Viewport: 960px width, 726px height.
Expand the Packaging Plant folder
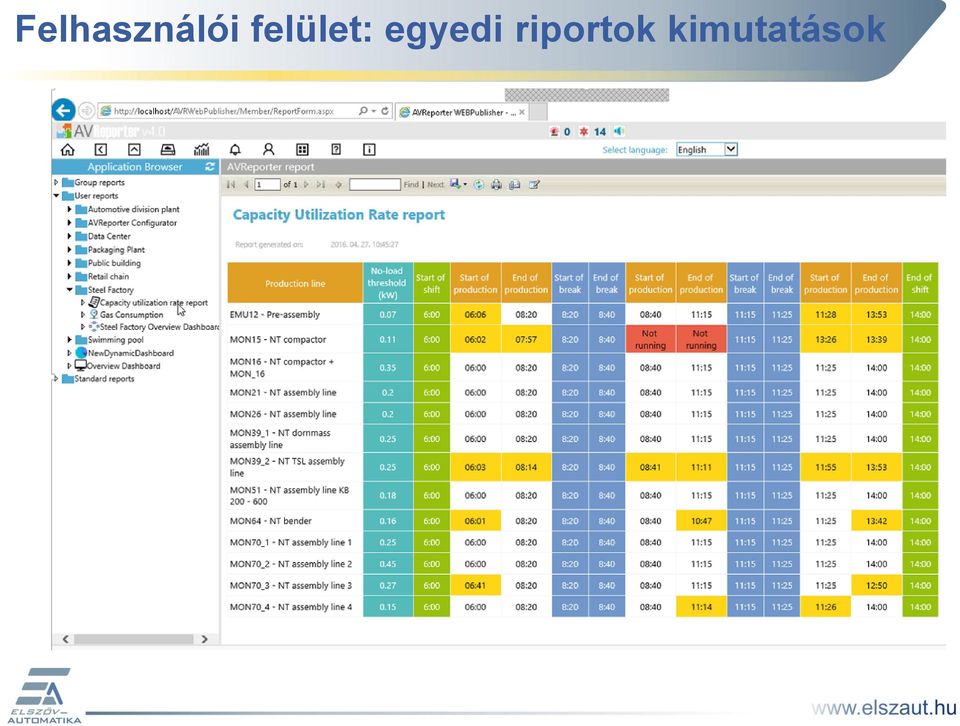(x=69, y=250)
